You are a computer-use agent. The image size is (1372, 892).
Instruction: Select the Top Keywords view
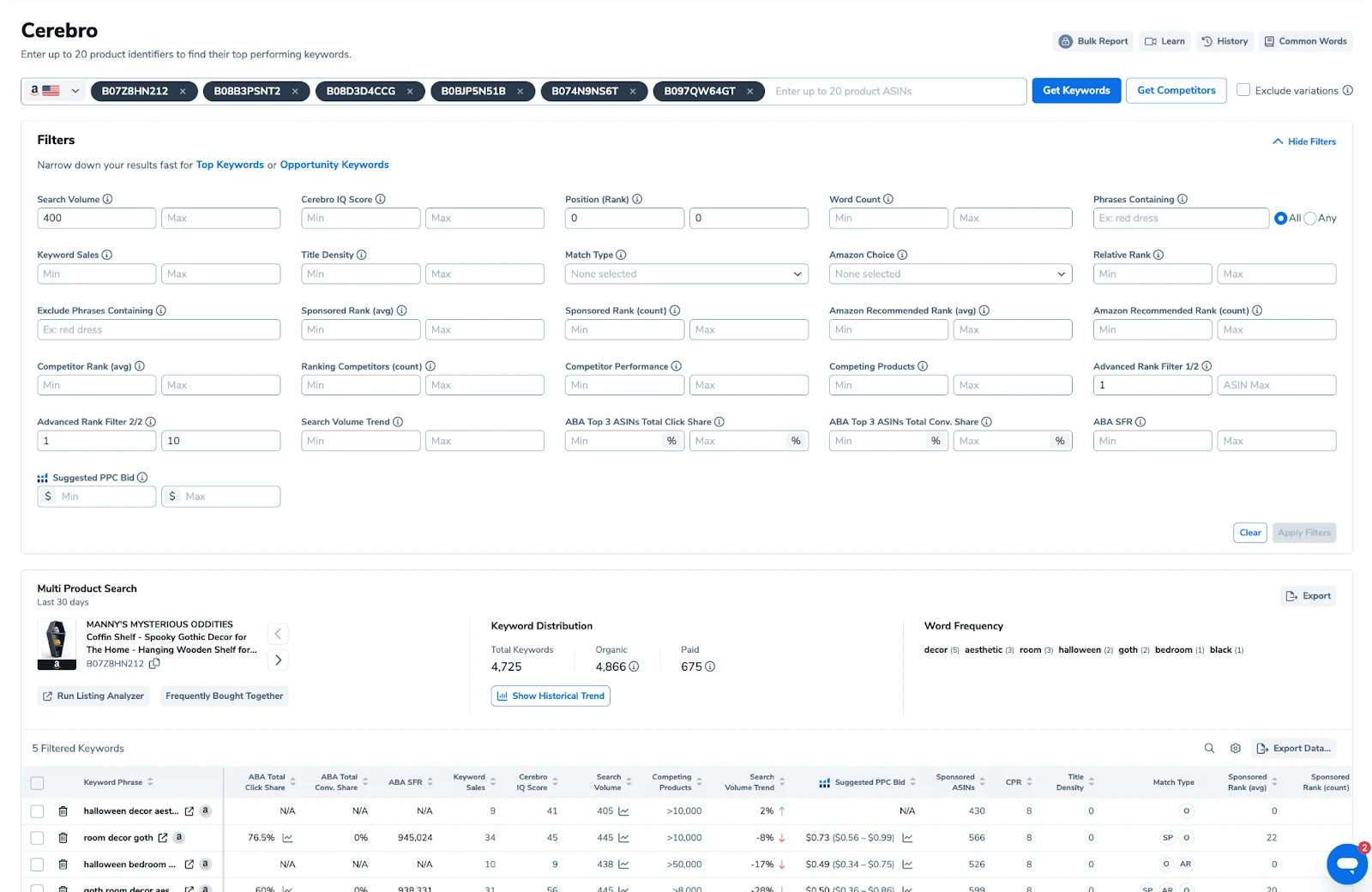point(230,165)
